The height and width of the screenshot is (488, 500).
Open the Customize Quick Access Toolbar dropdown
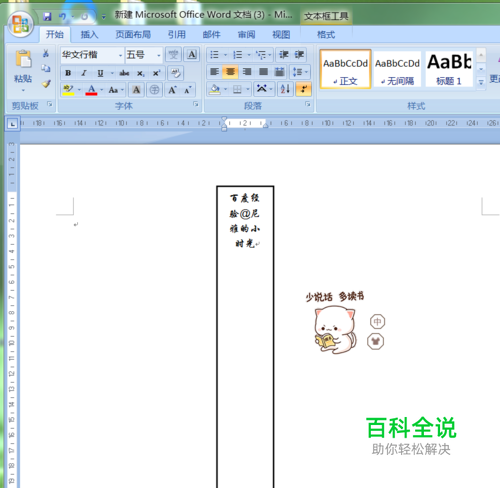pos(104,16)
